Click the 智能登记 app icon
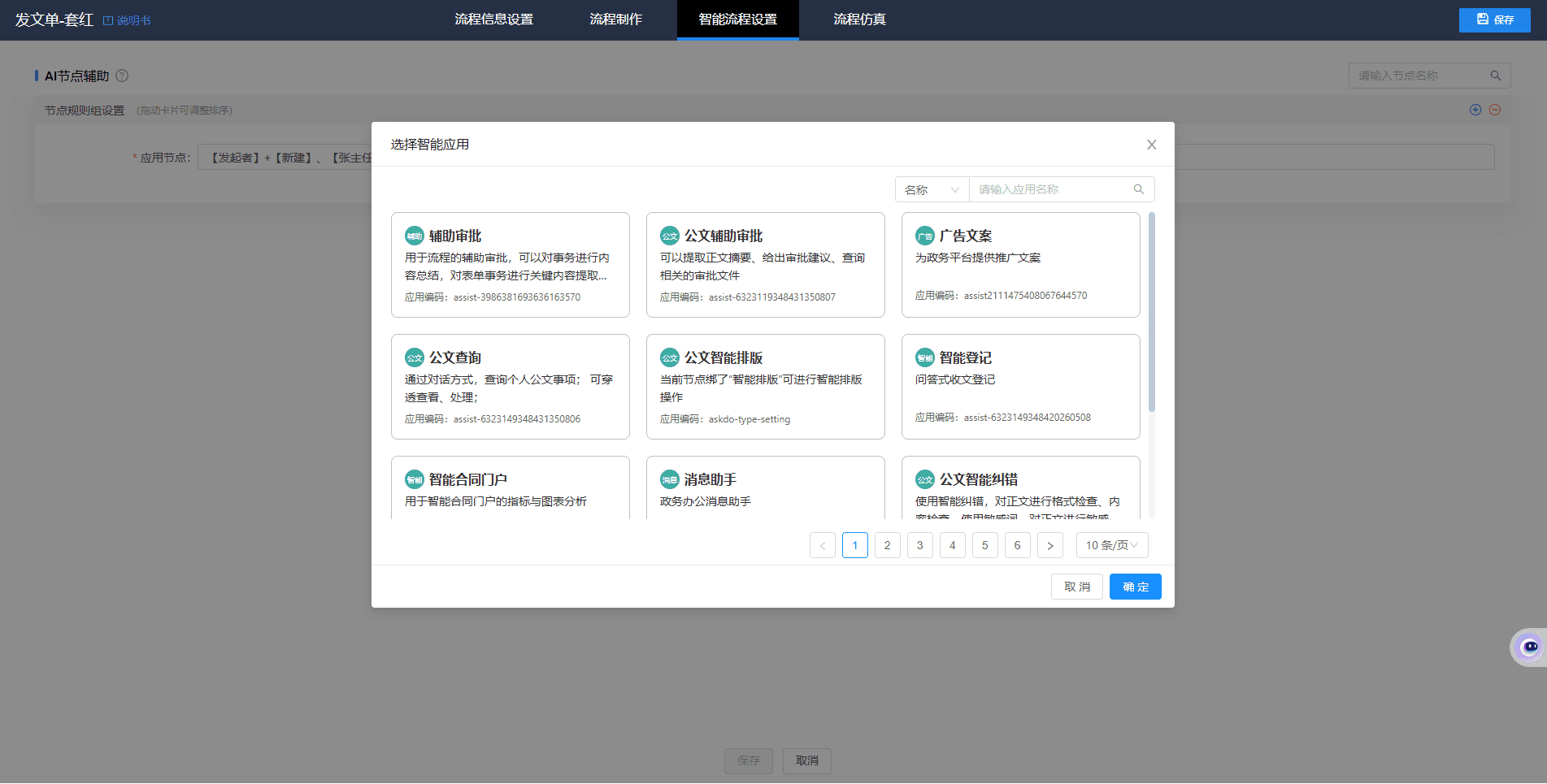Image resolution: width=1547 pixels, height=784 pixels. (925, 357)
